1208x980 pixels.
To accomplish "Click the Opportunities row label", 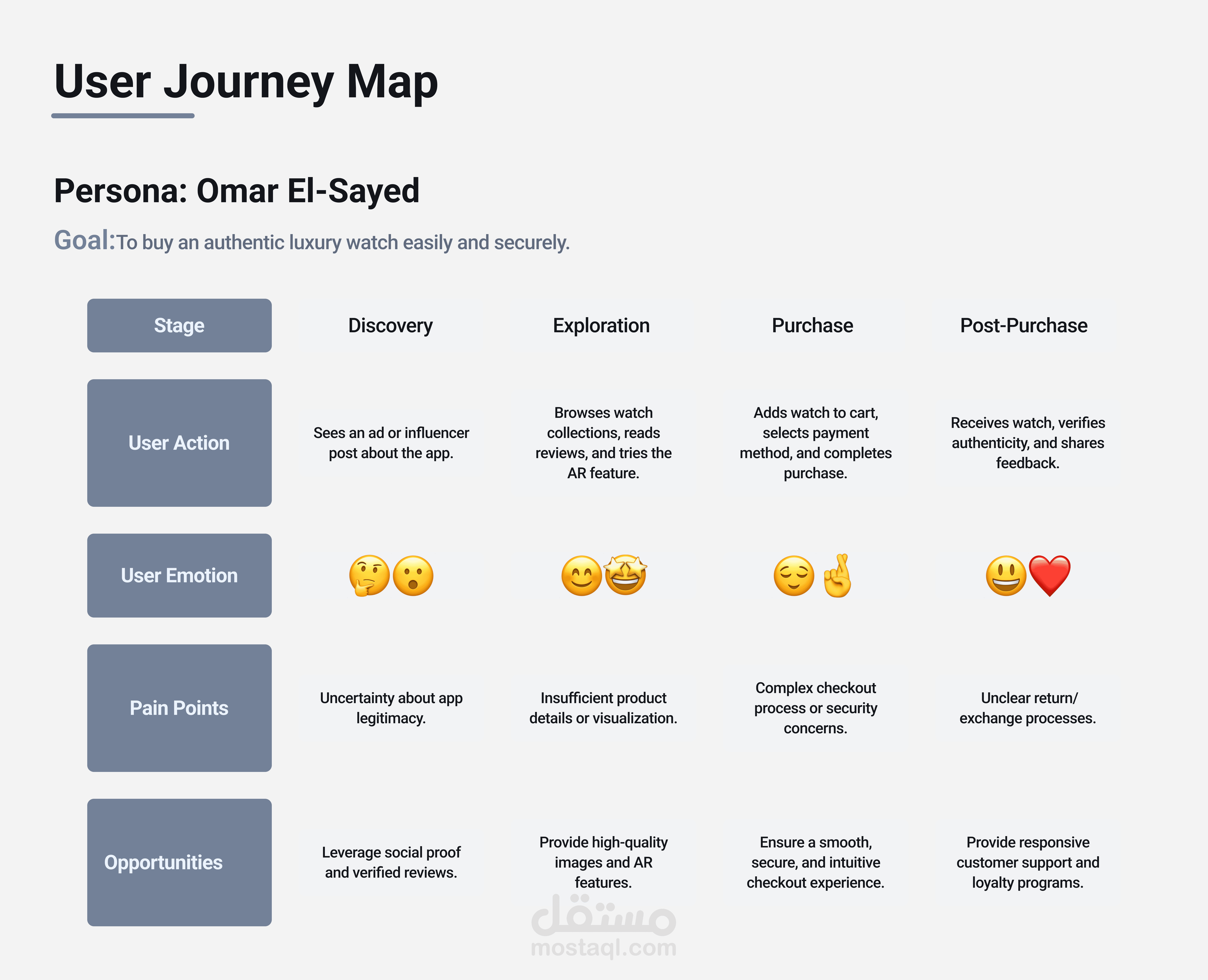I will pyautogui.click(x=180, y=863).
